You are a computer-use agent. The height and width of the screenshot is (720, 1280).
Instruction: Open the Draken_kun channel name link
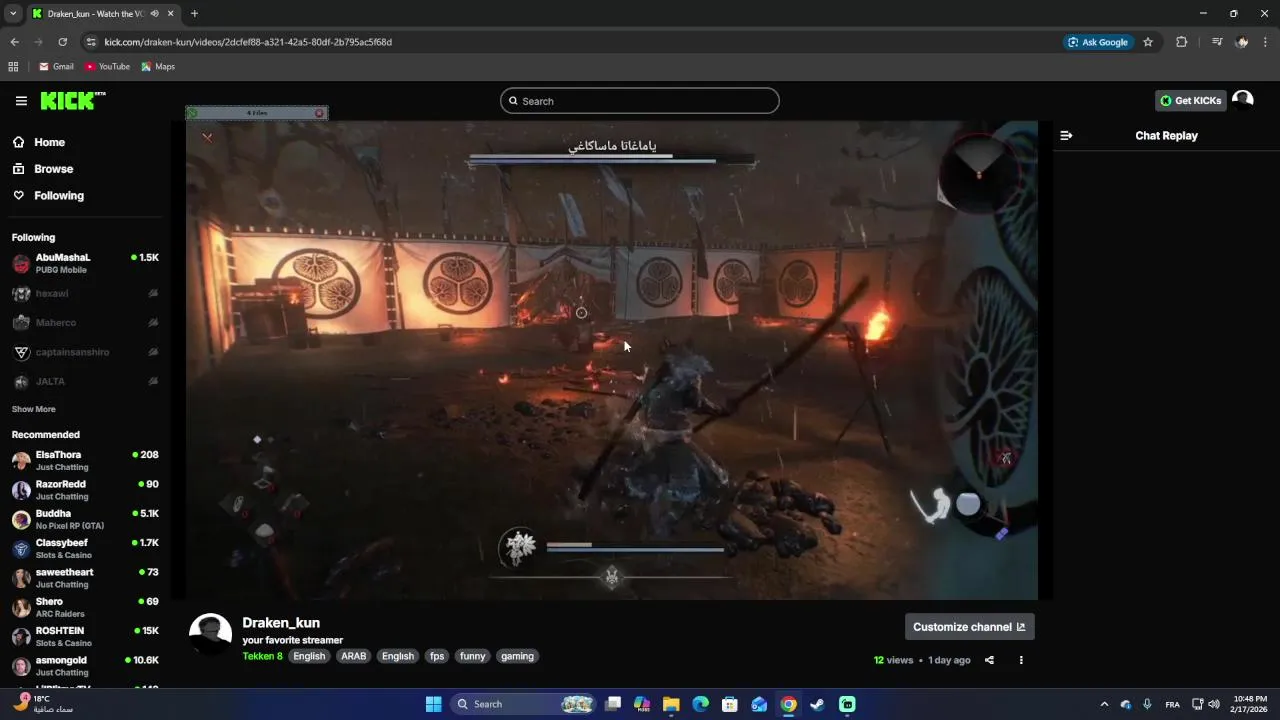click(281, 623)
